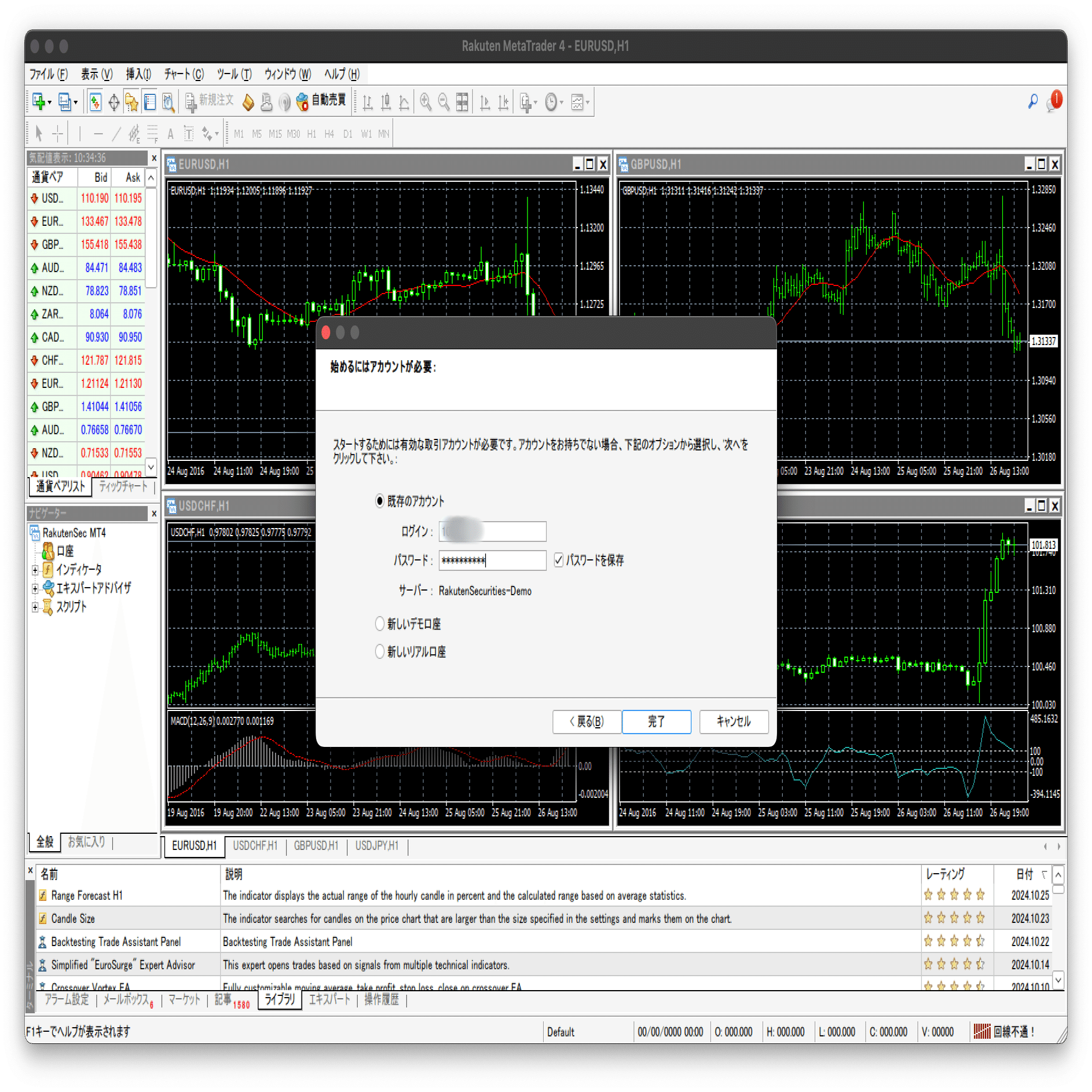Switch to the ティックチャート tab

coord(123,486)
